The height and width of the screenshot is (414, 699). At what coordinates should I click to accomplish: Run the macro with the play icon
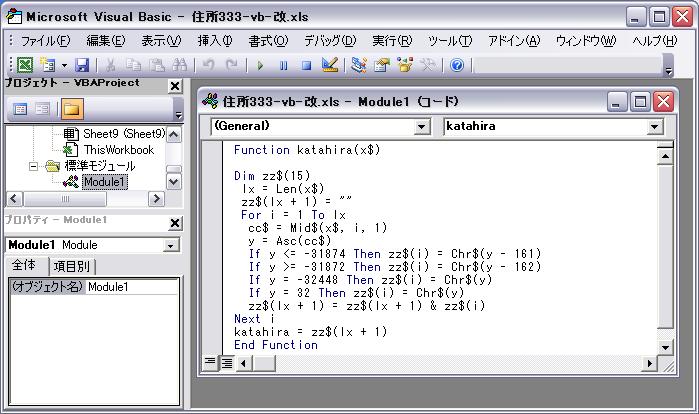click(x=260, y=66)
